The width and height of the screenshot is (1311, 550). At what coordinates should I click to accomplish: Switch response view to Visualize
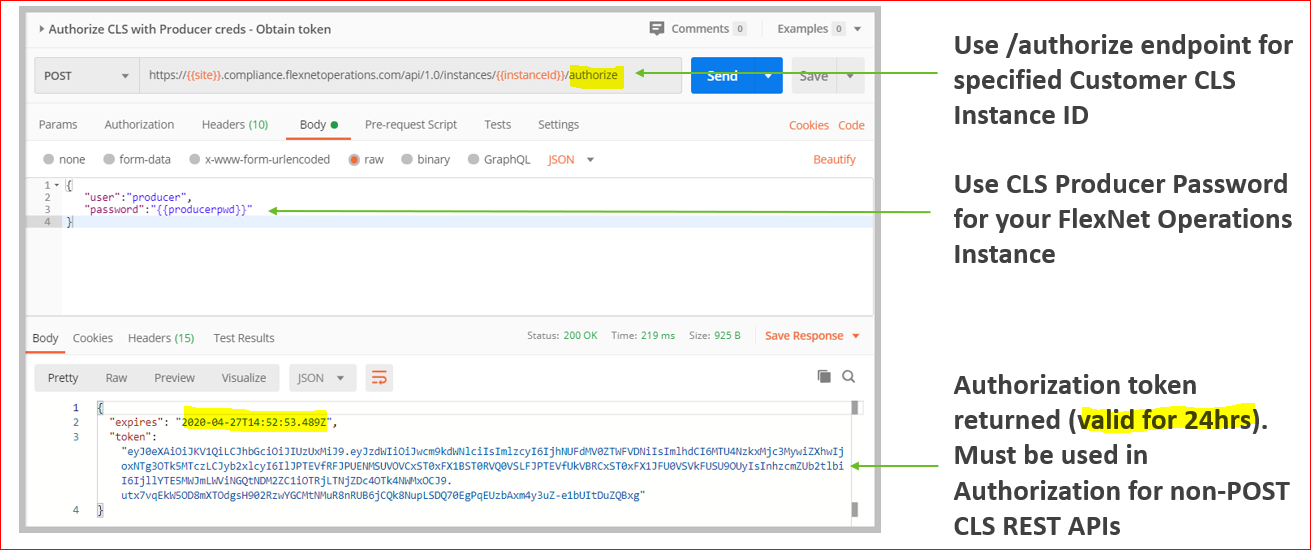point(244,378)
